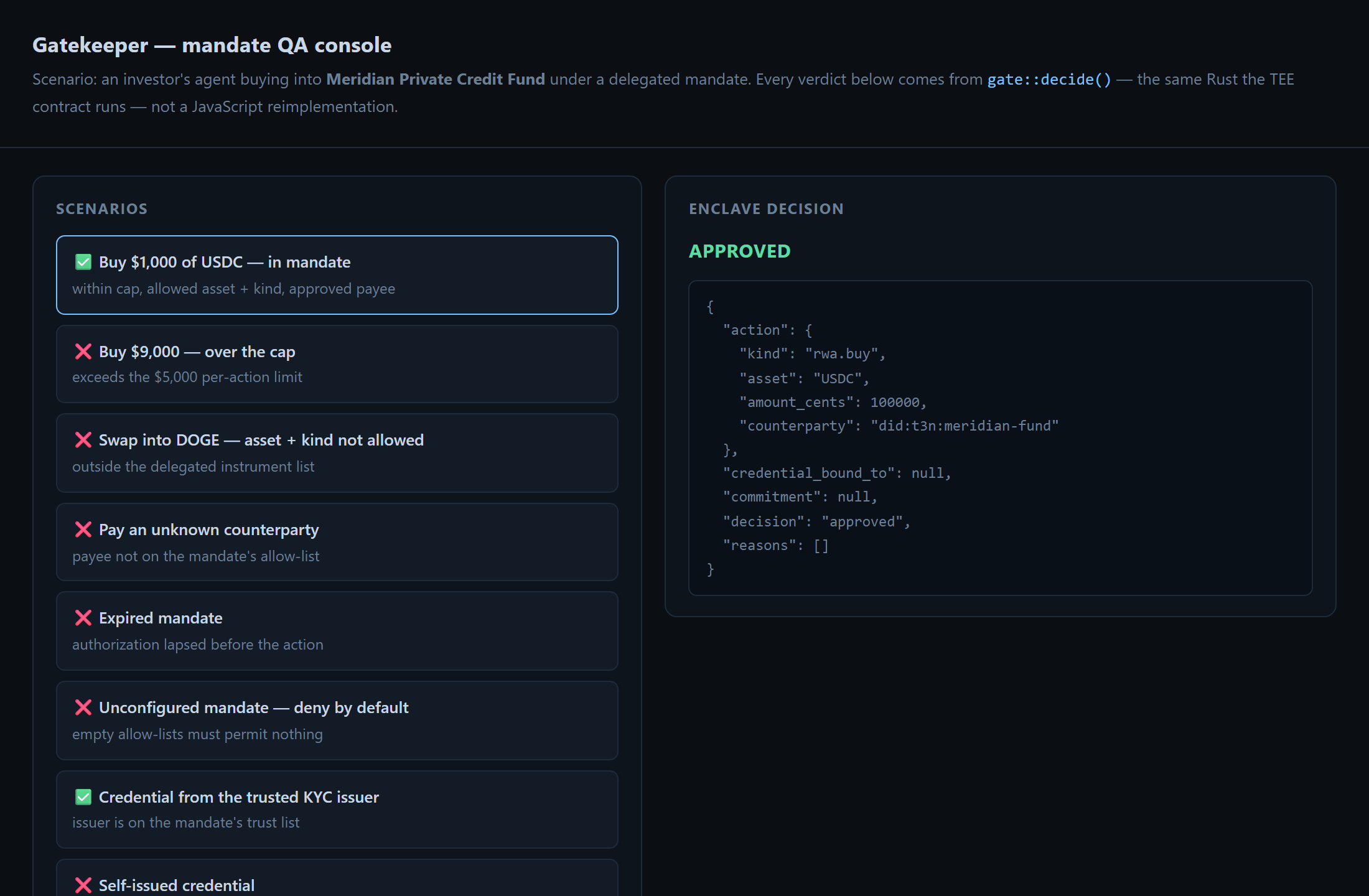Run the Unconfigured mandate deny by default scenario

click(337, 721)
